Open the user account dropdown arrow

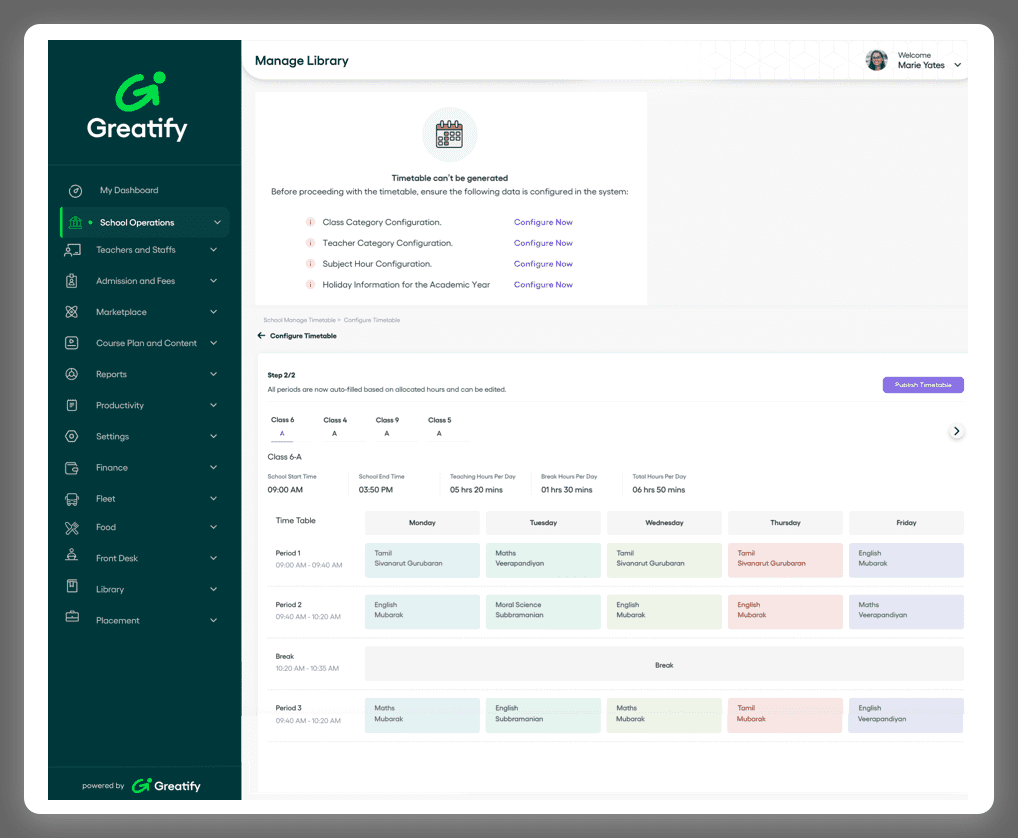point(957,66)
